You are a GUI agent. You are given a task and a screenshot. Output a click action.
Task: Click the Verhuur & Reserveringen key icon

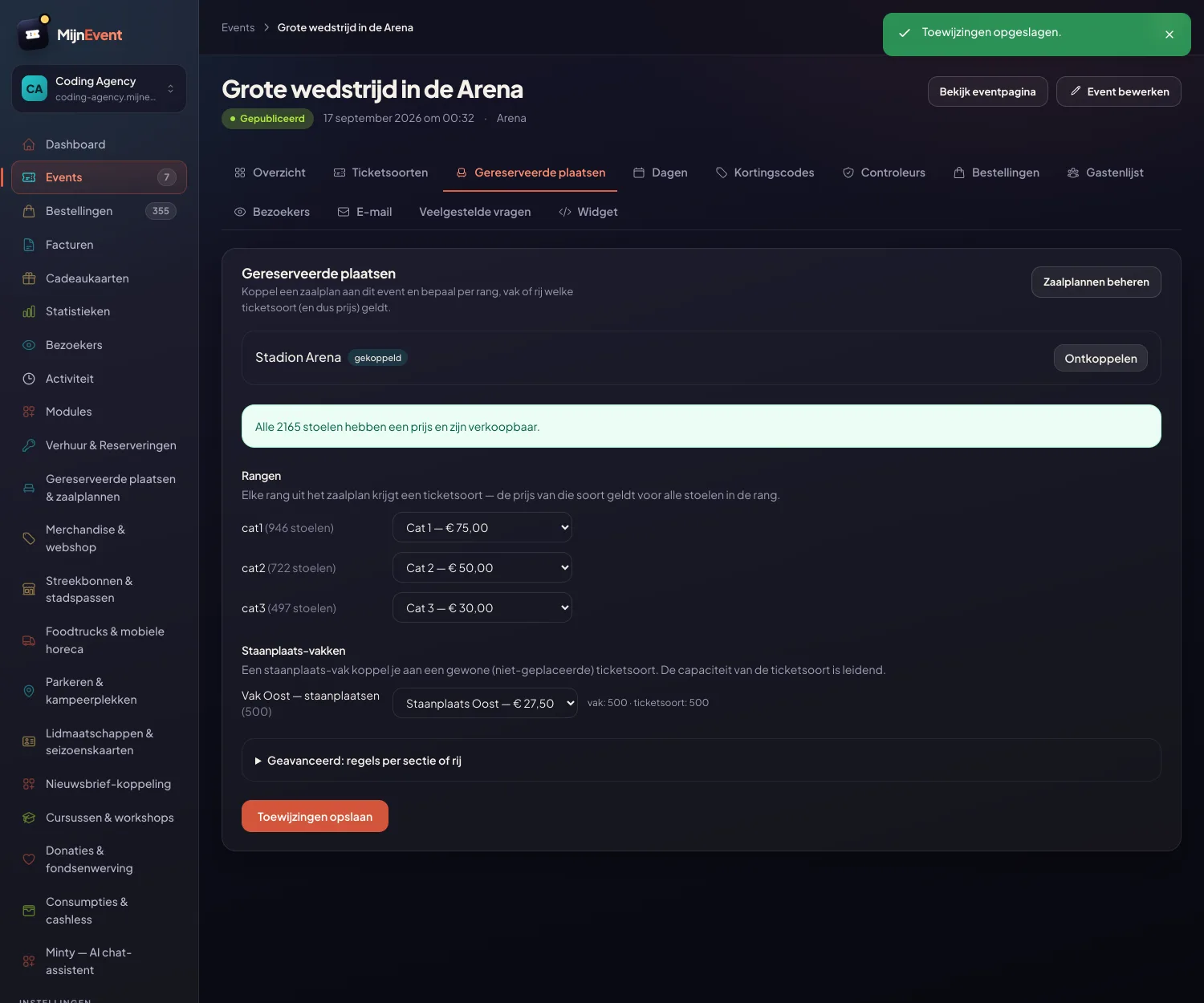pyautogui.click(x=29, y=445)
